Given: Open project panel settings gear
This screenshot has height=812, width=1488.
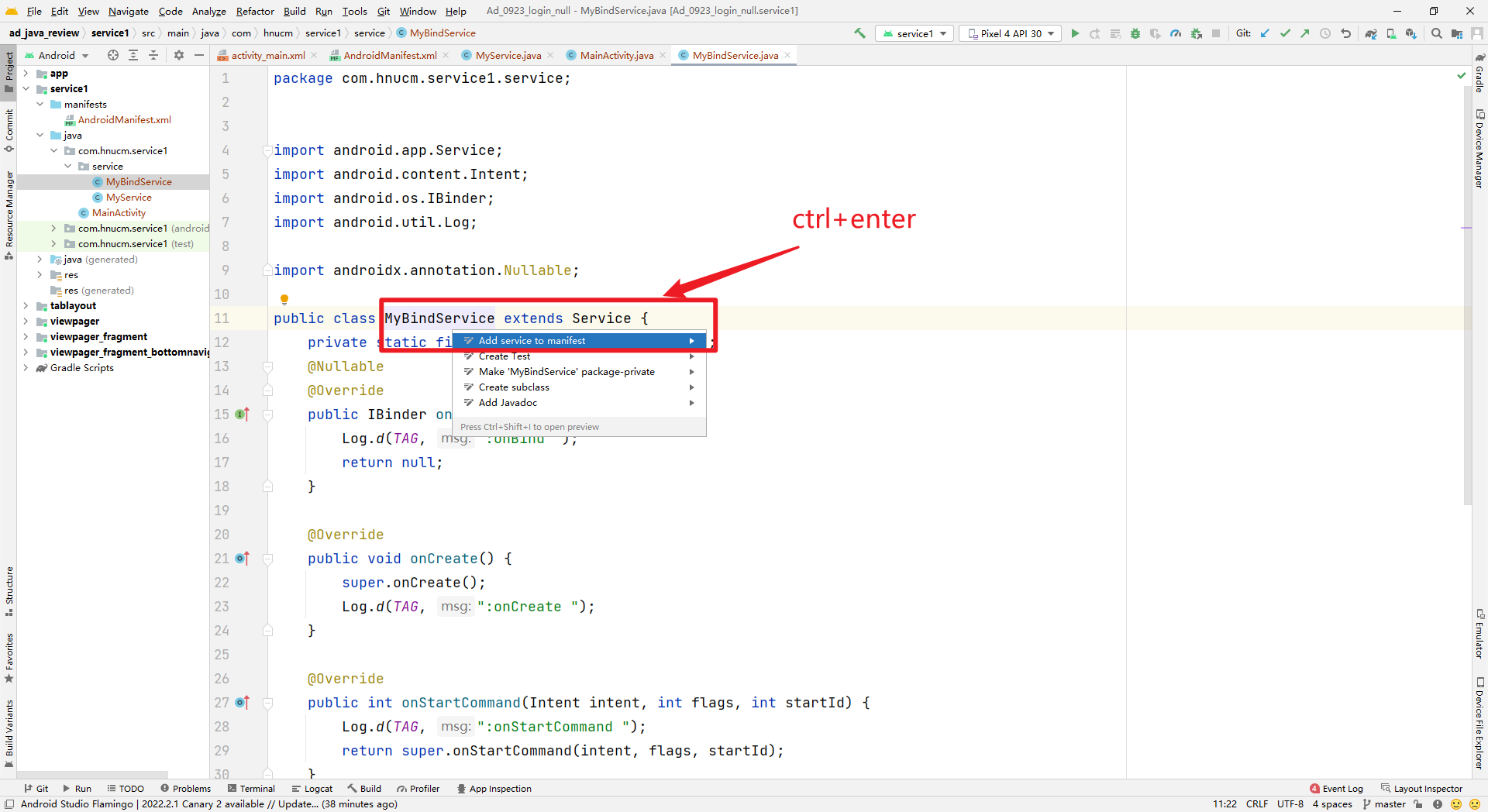Looking at the screenshot, I should pos(179,55).
